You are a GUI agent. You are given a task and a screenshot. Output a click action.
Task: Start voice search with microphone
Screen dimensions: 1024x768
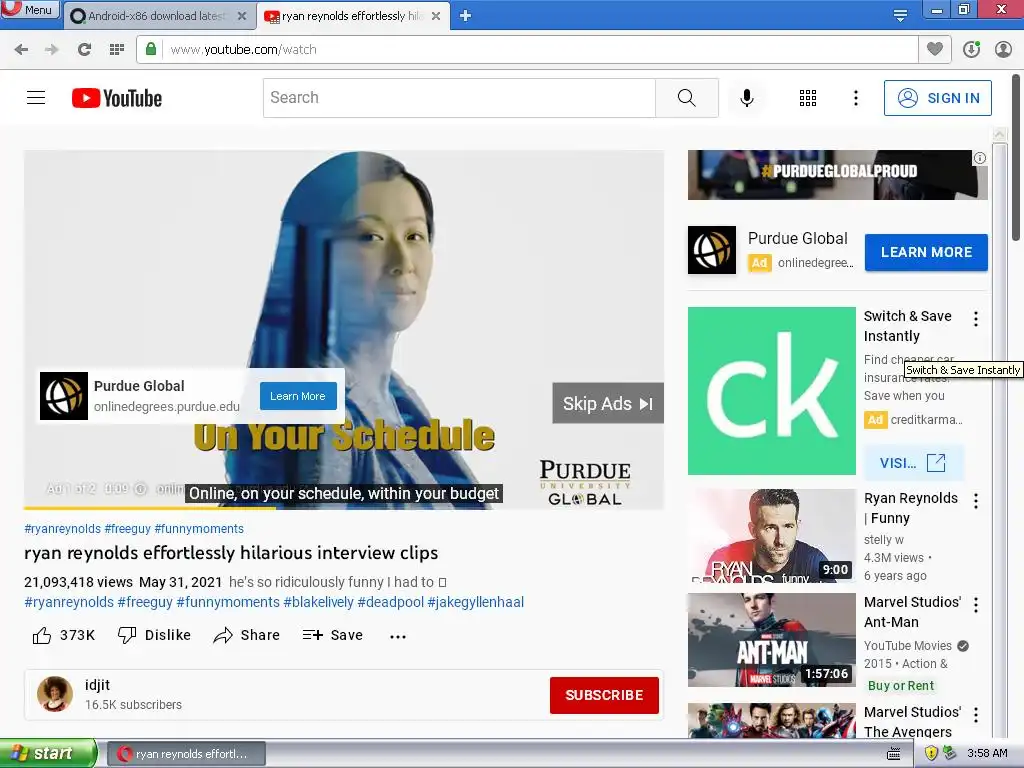(x=747, y=98)
